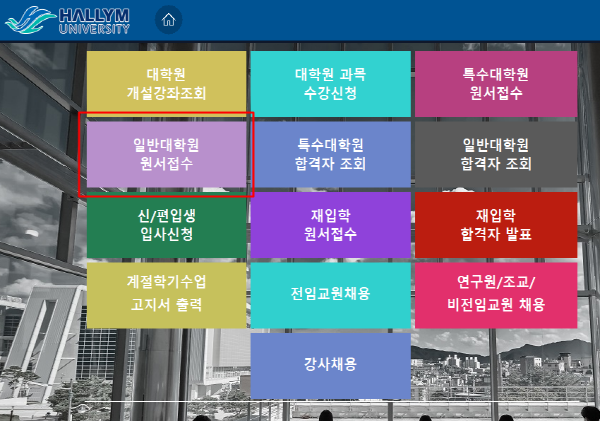Click the home icon in header

pyautogui.click(x=168, y=19)
